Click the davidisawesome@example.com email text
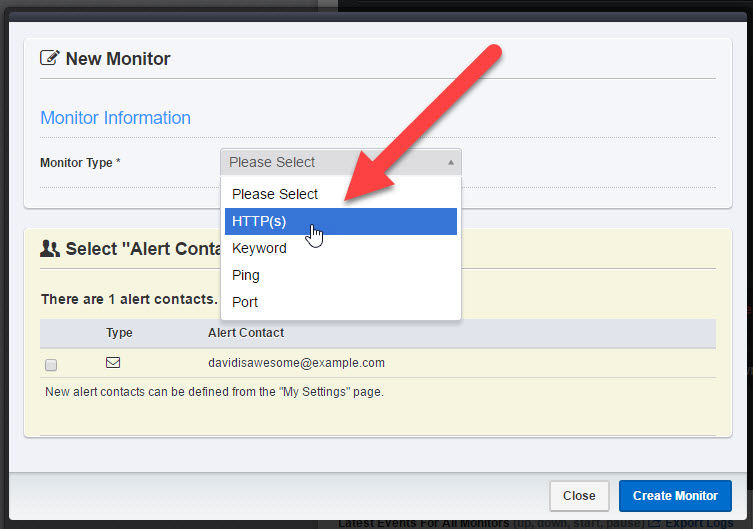753x529 pixels. point(296,363)
